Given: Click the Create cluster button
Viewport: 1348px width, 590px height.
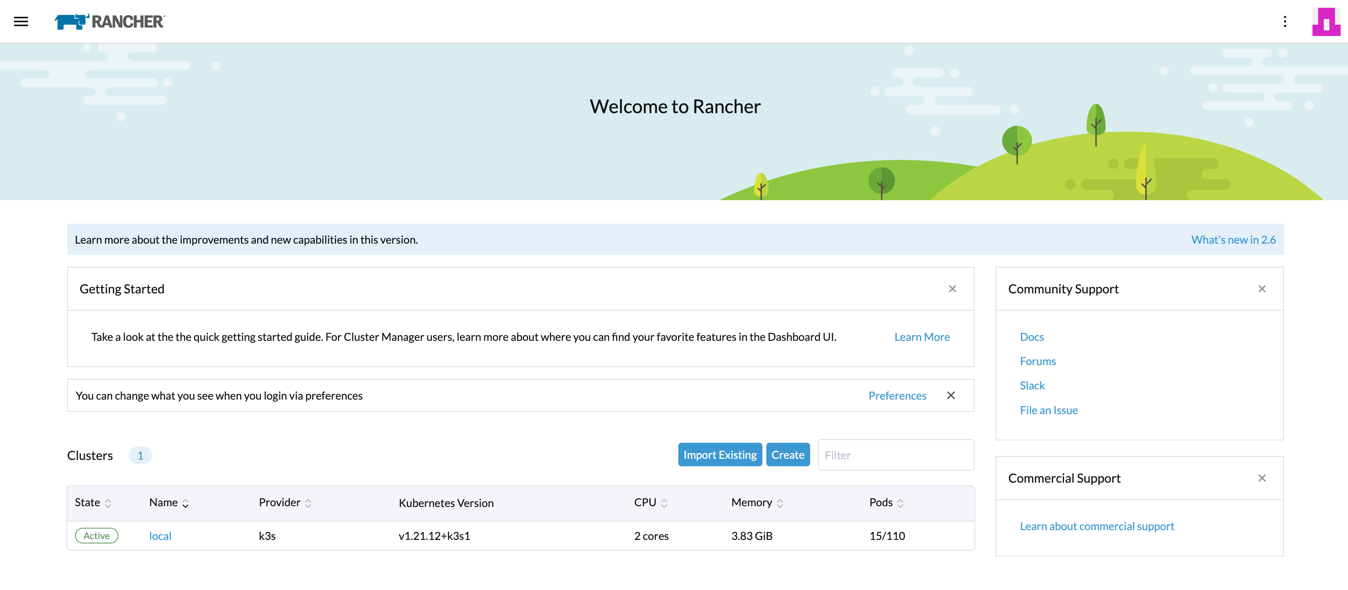Looking at the screenshot, I should (x=788, y=455).
